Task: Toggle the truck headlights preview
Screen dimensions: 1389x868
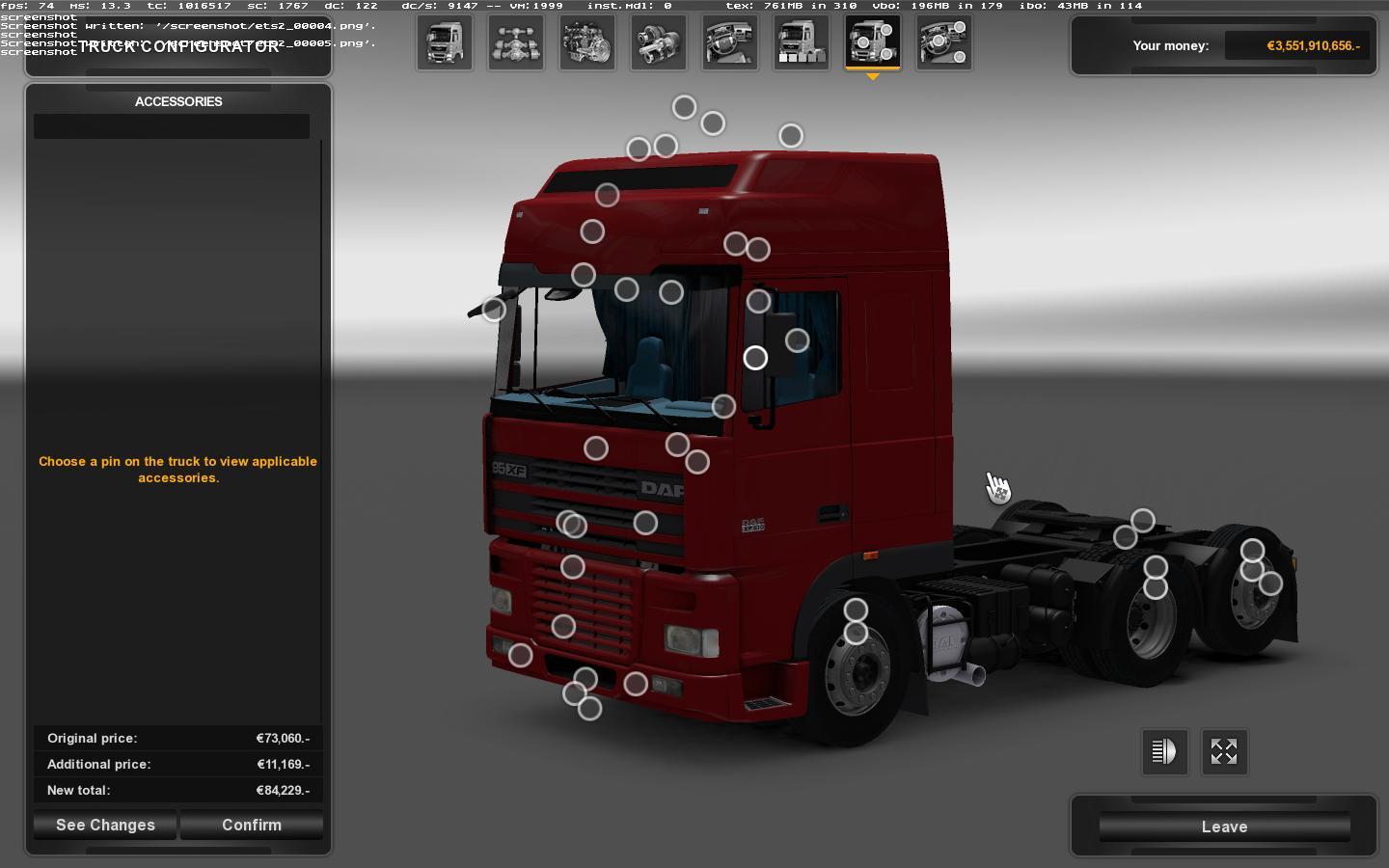Action: pyautogui.click(x=1164, y=751)
